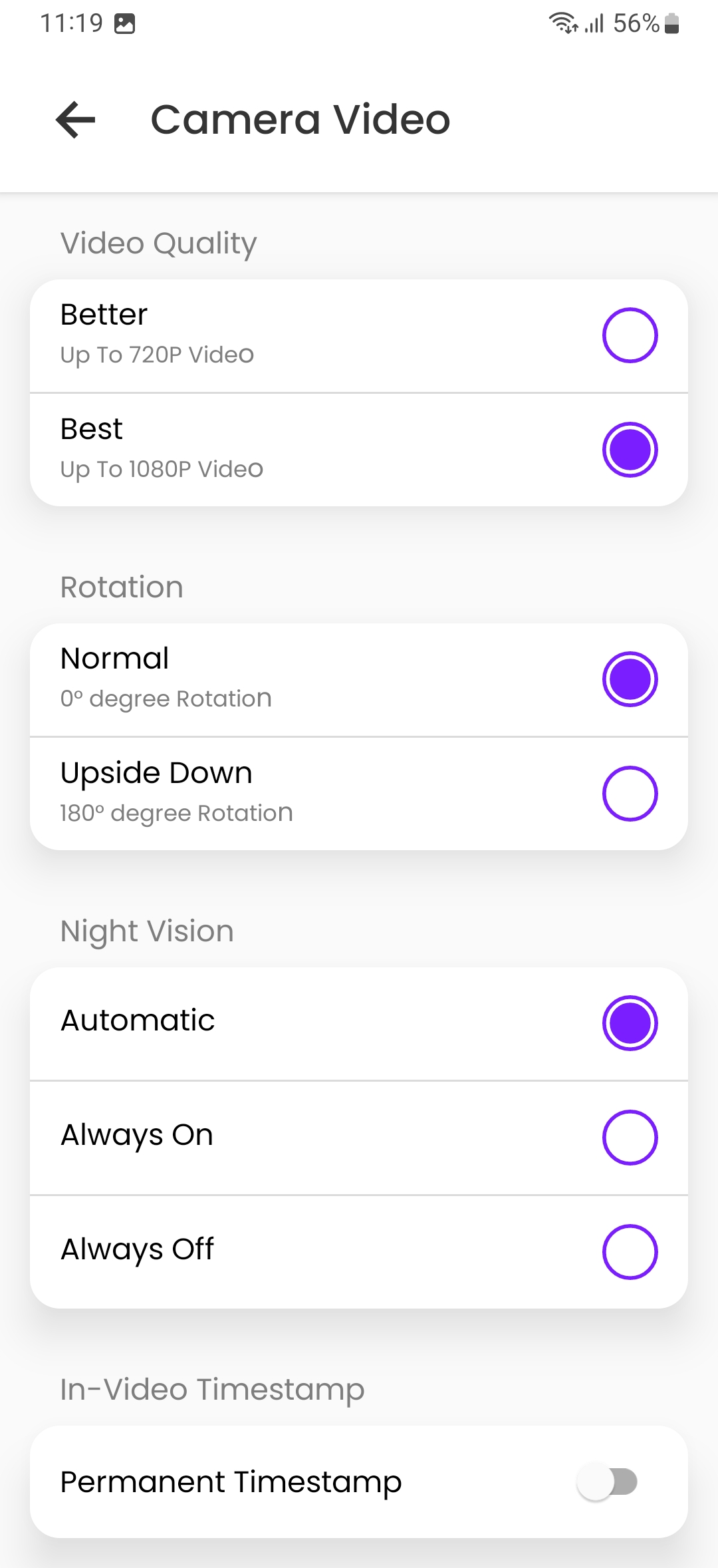Viewport: 718px width, 1568px height.
Task: Choose the Upside Down radio button
Action: pyautogui.click(x=630, y=794)
